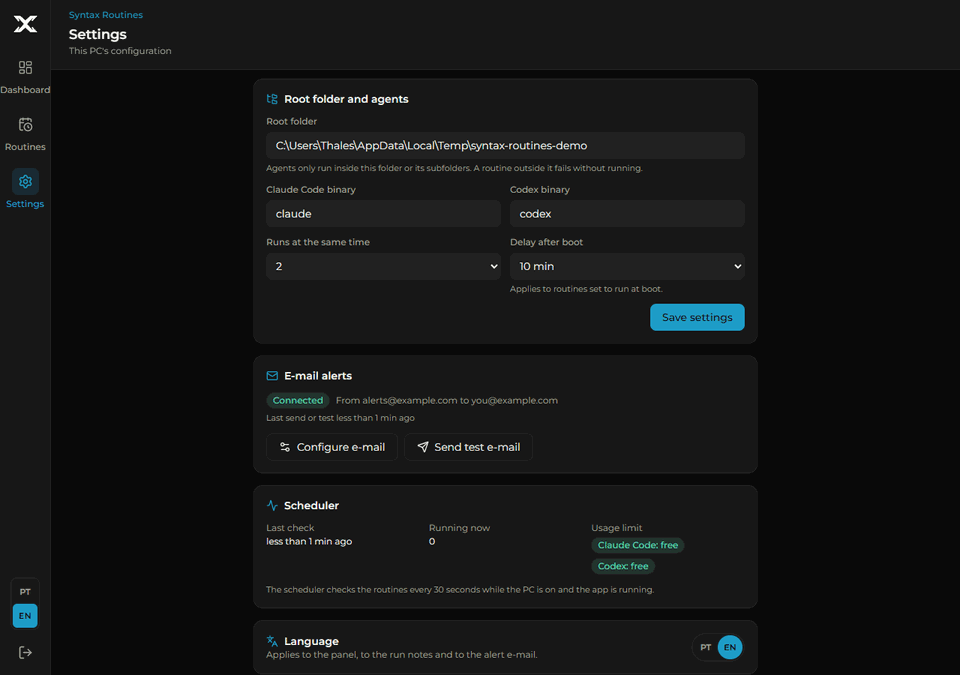Open the Routines page from sidebar
960x675 pixels.
pos(25,134)
